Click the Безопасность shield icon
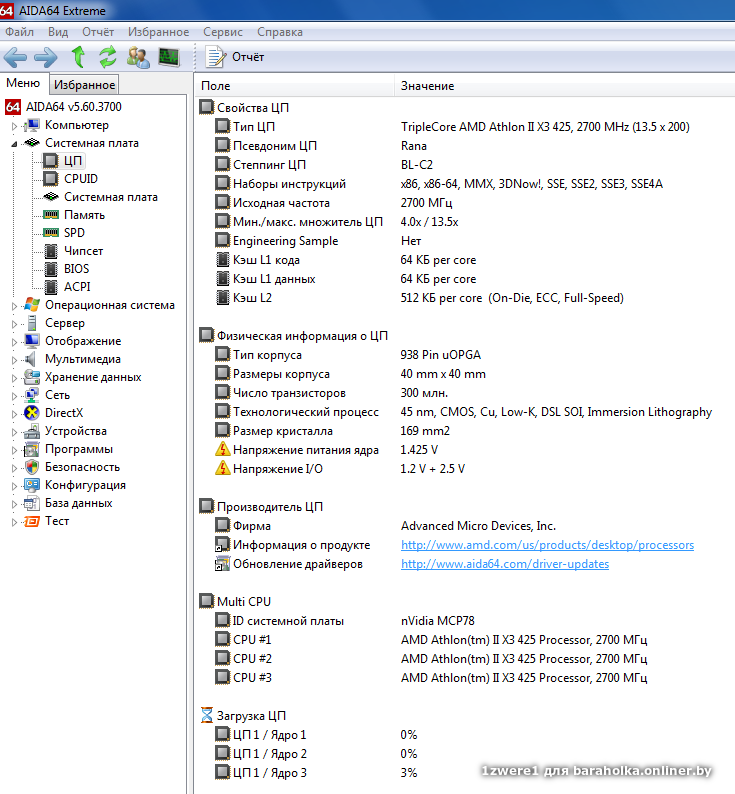 coord(32,467)
